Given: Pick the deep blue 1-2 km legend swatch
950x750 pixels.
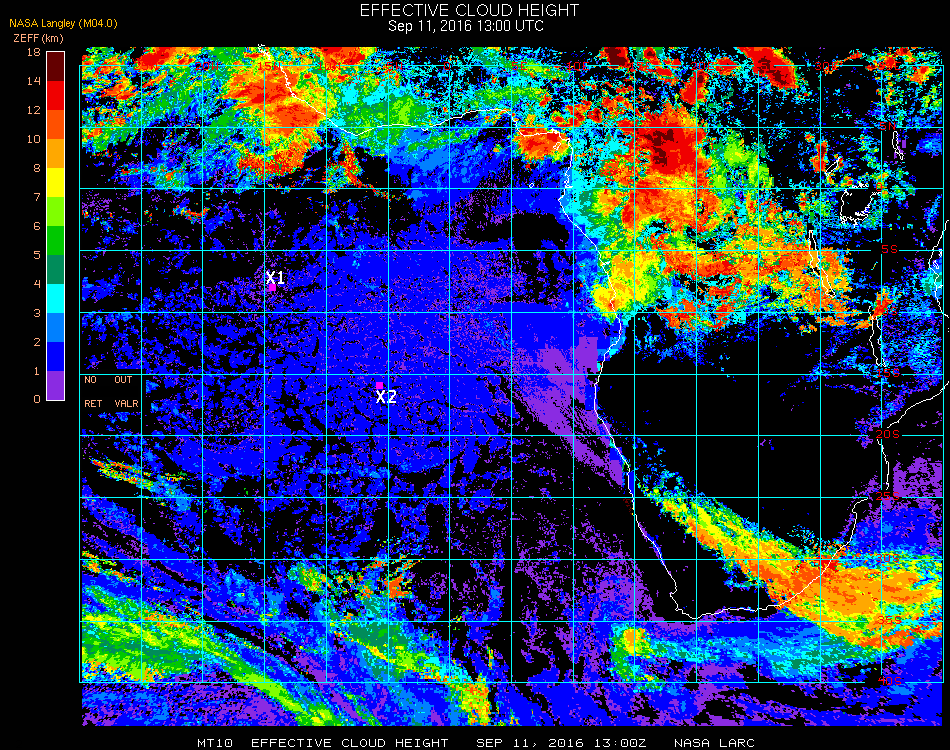Looking at the screenshot, I should coord(55,357).
